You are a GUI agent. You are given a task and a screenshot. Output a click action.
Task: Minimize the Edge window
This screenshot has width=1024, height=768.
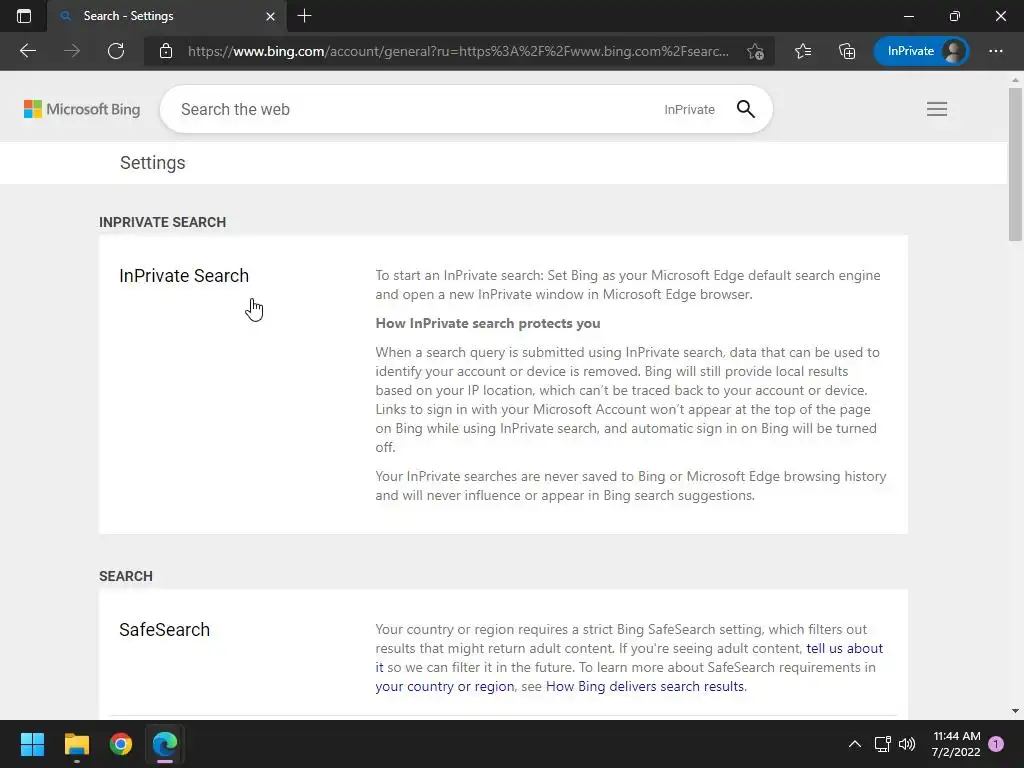click(908, 16)
